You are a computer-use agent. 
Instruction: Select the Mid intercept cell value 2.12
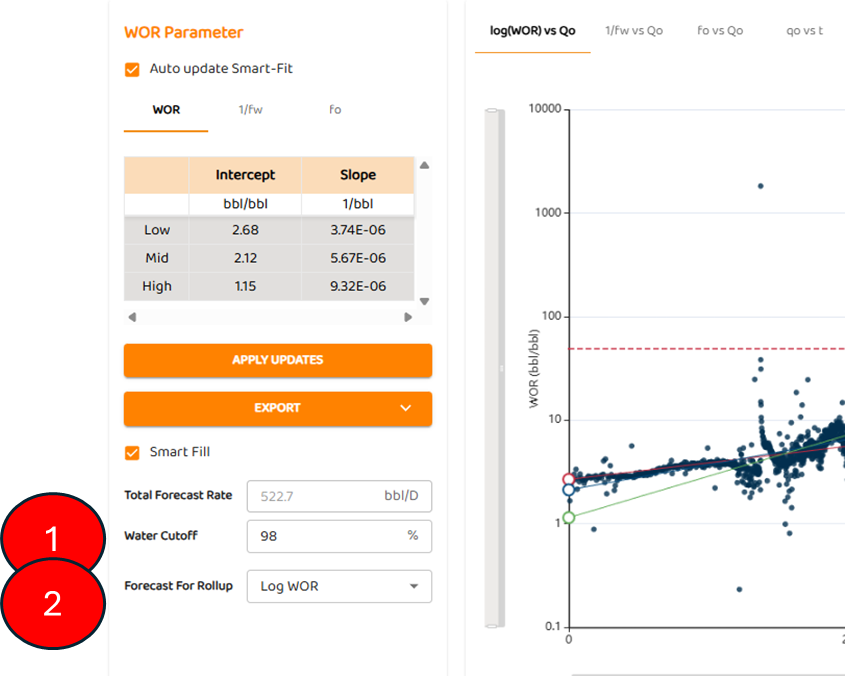coord(245,258)
